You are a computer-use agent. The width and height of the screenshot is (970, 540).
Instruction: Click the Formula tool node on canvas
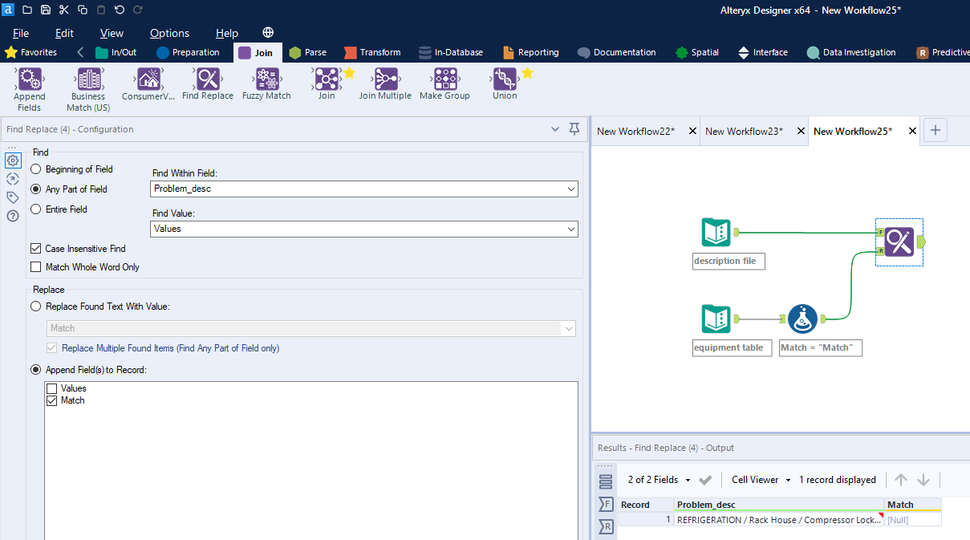(802, 319)
